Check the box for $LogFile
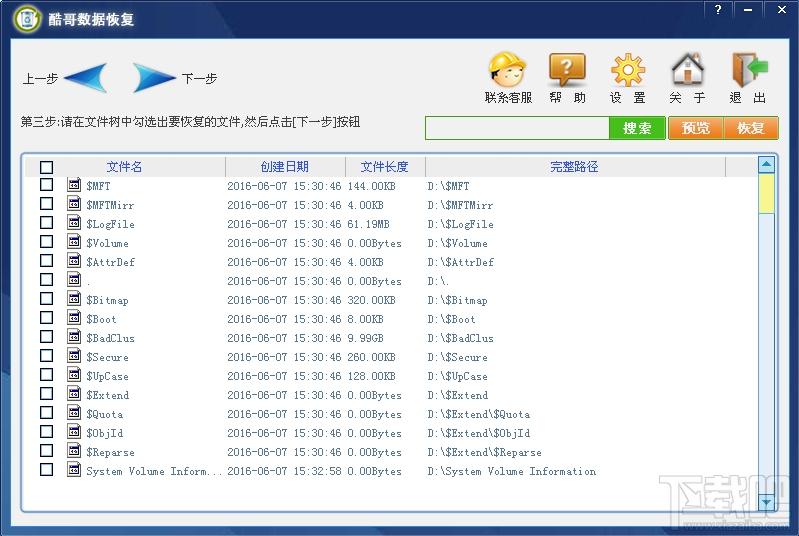This screenshot has width=799, height=536. [46, 222]
